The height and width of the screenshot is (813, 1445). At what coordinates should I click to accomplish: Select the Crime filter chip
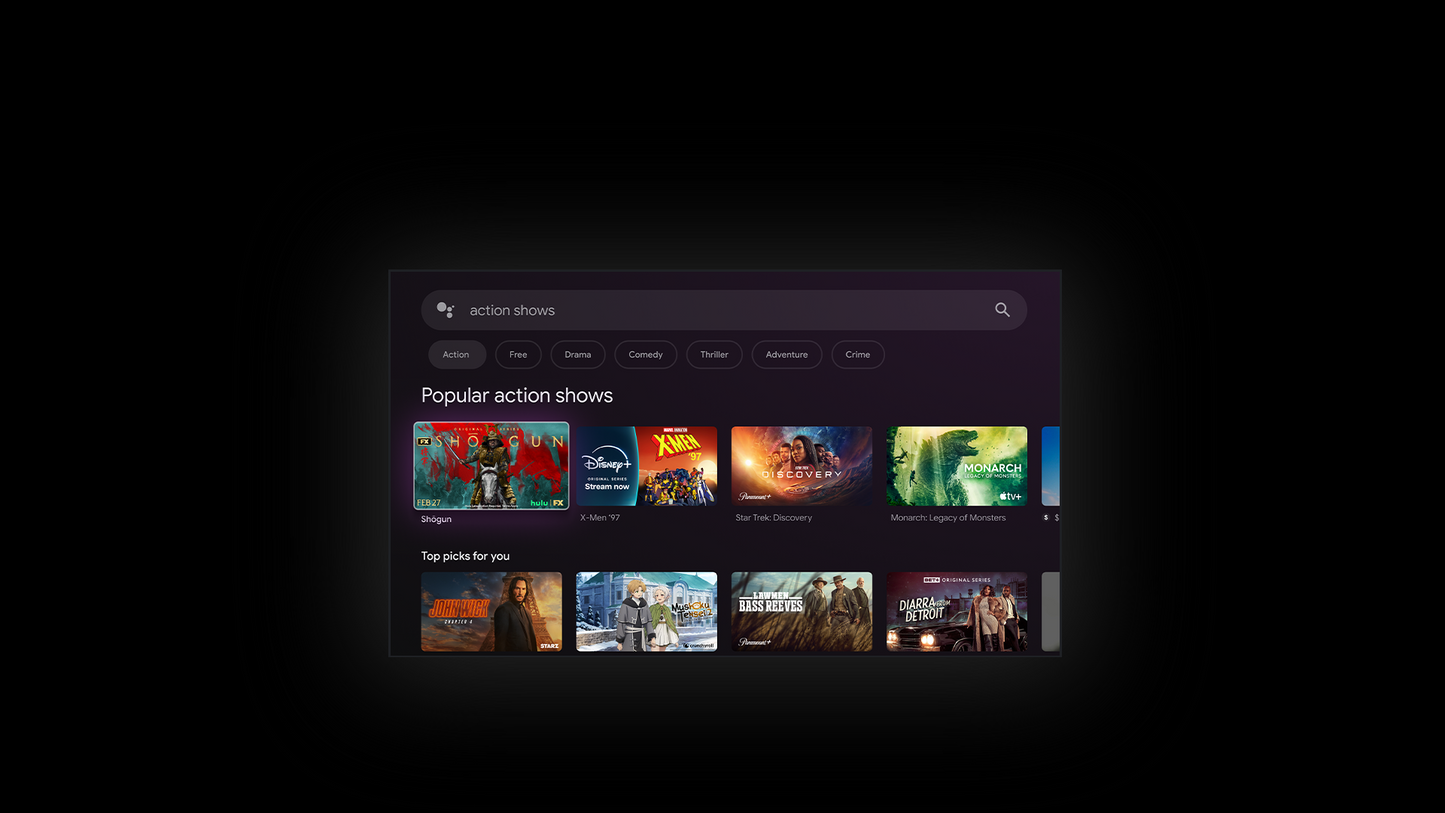(858, 354)
